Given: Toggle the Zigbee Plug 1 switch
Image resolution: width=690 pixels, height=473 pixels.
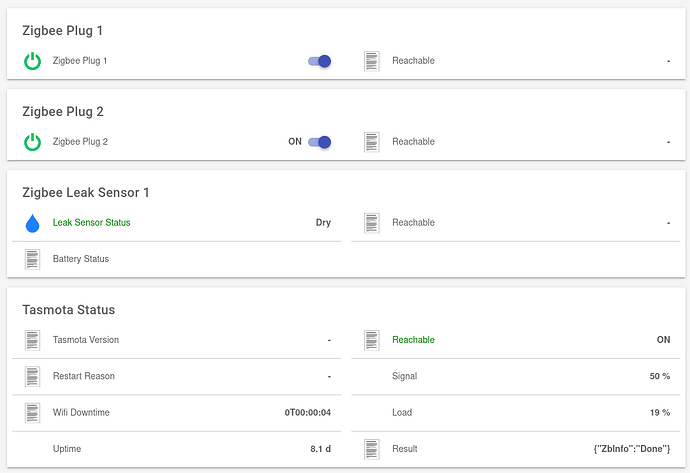Looking at the screenshot, I should click(x=320, y=61).
